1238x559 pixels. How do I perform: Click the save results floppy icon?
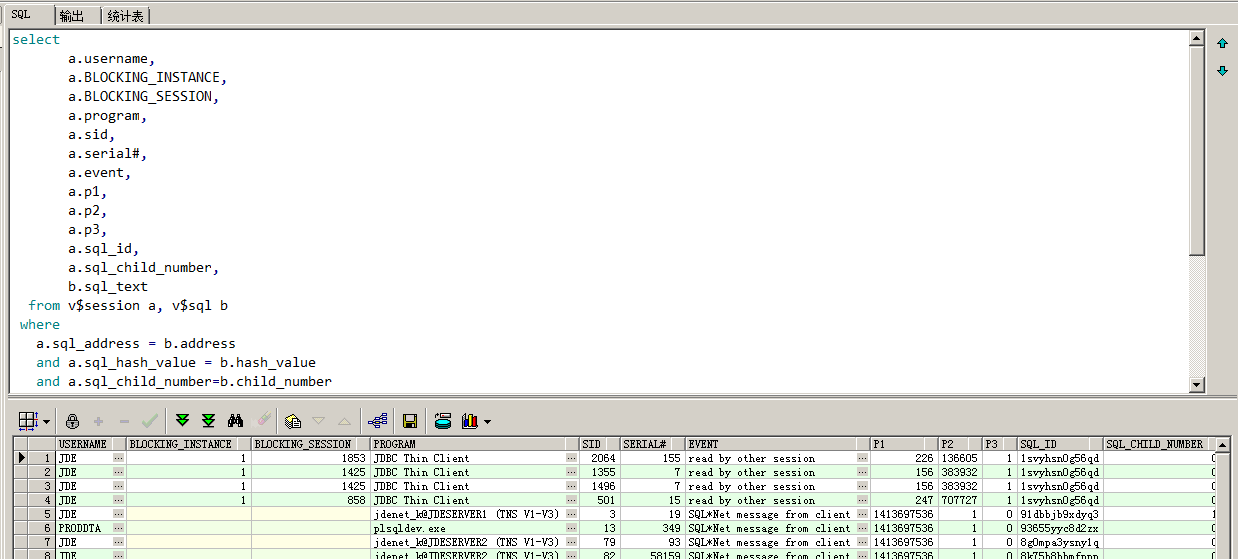(409, 421)
